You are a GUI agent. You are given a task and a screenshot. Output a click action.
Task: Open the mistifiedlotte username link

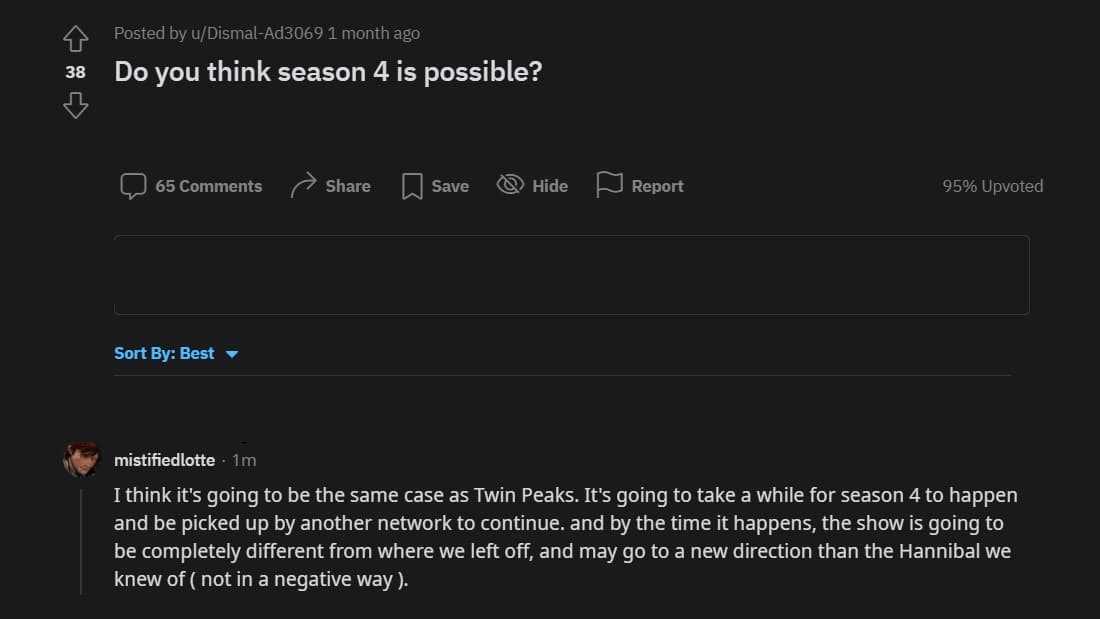pyautogui.click(x=164, y=460)
